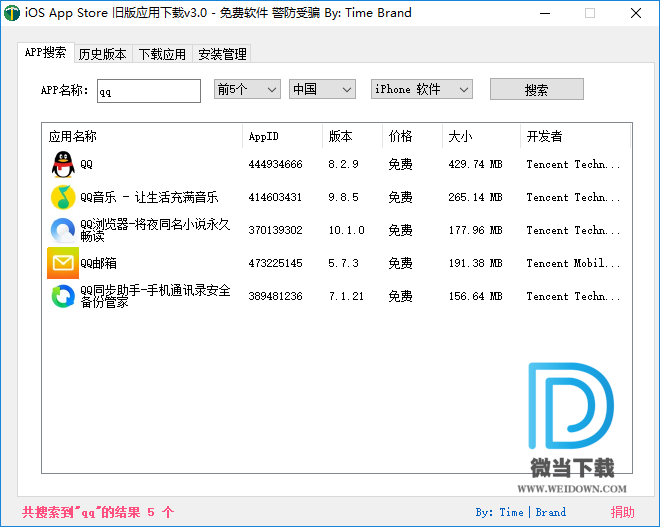Expand the 前5个 result count dropdown
Screen dimensions: 660x527
pos(247,89)
